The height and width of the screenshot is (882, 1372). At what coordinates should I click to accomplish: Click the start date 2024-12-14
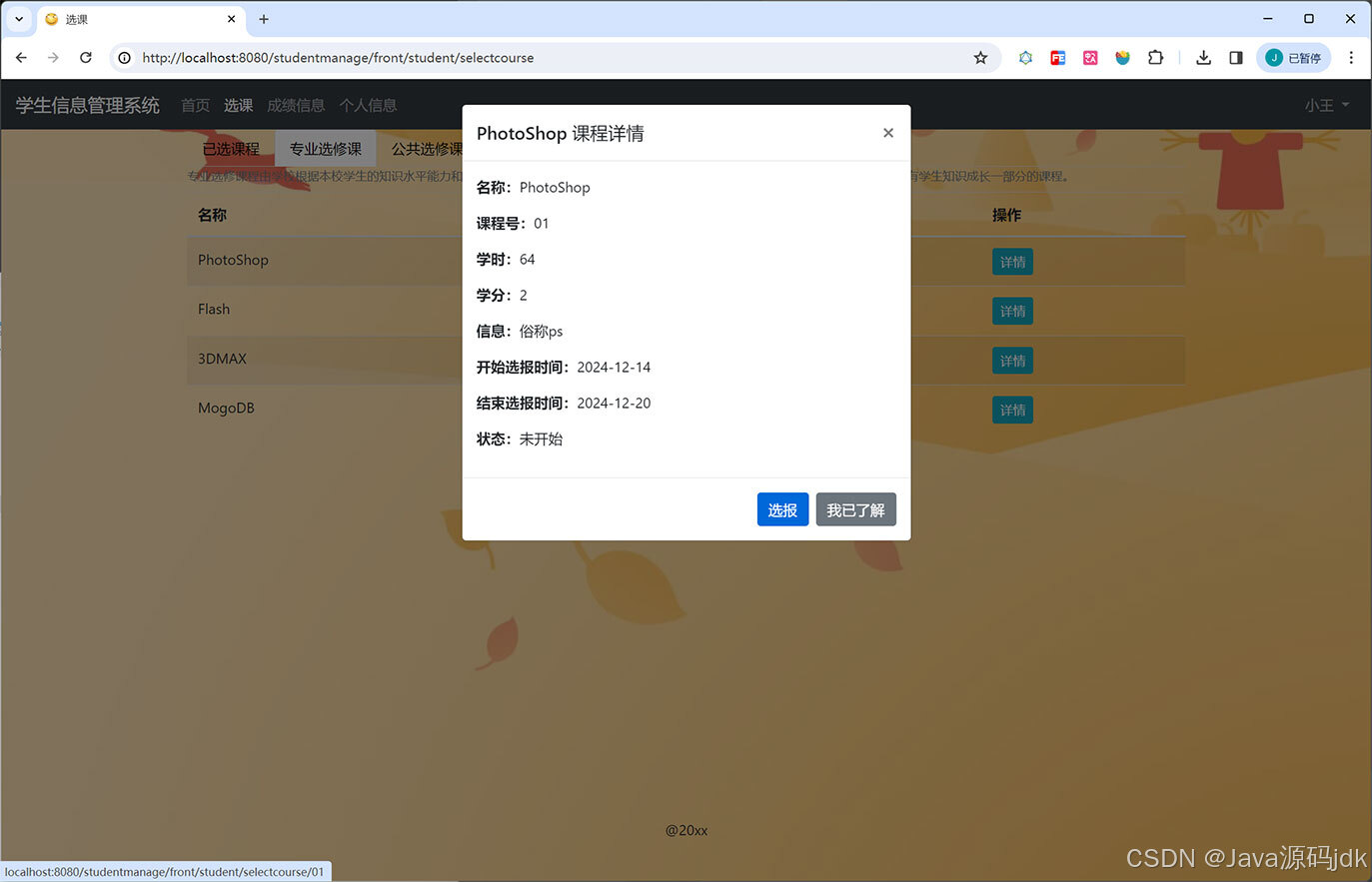[614, 367]
